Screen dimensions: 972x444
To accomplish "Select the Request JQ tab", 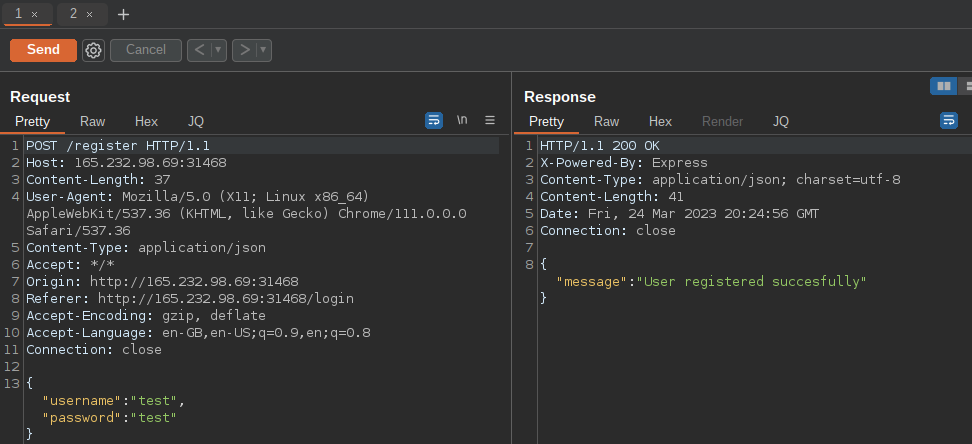I will tap(196, 122).
